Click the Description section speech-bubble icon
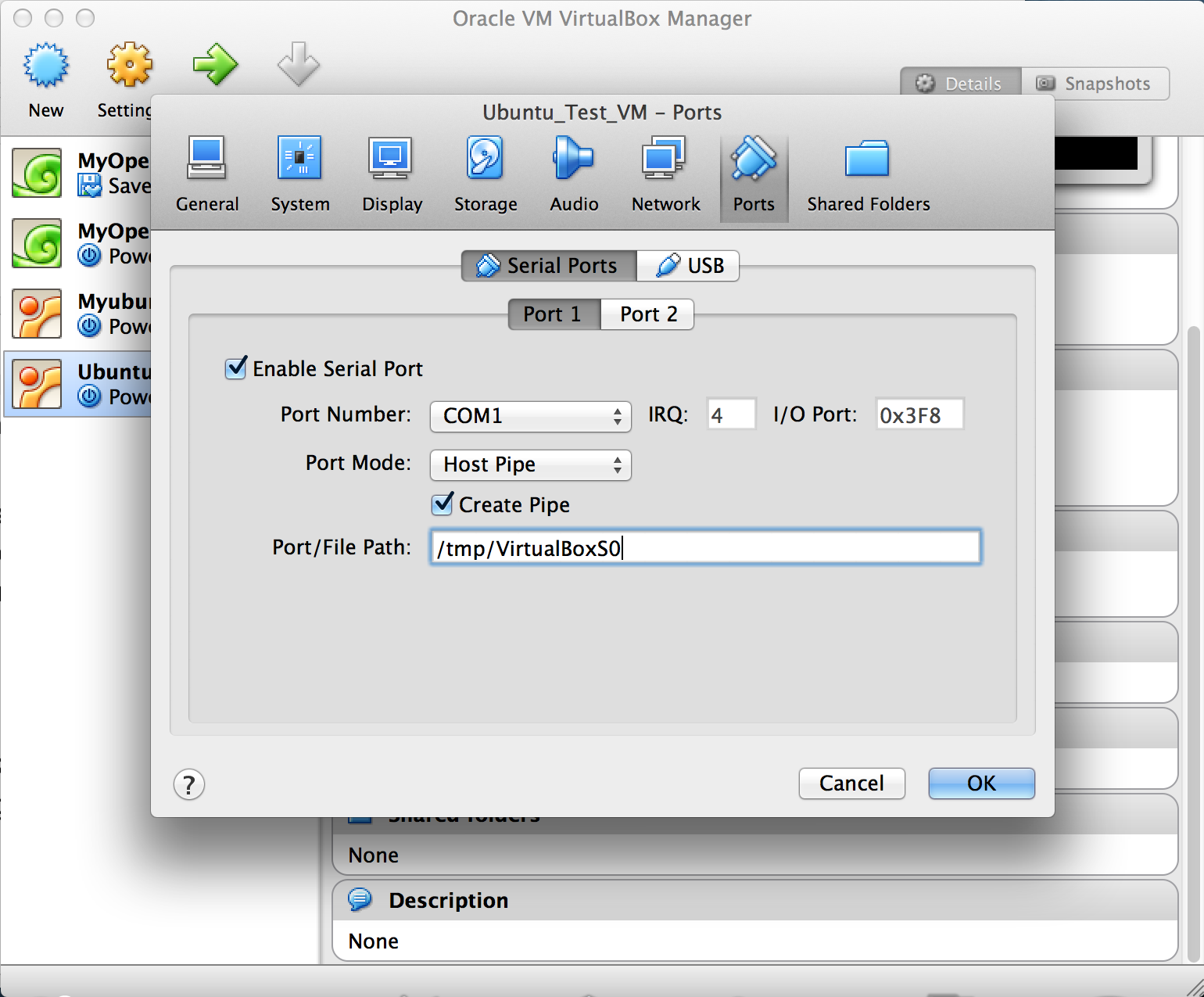The image size is (1204, 997). [360, 900]
